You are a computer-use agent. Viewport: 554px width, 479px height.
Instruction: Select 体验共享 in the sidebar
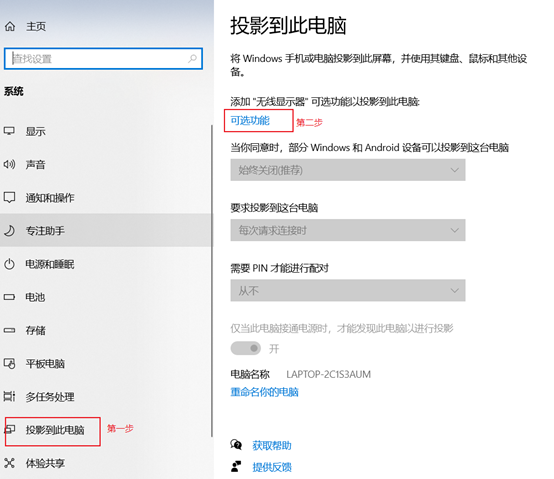(45, 463)
